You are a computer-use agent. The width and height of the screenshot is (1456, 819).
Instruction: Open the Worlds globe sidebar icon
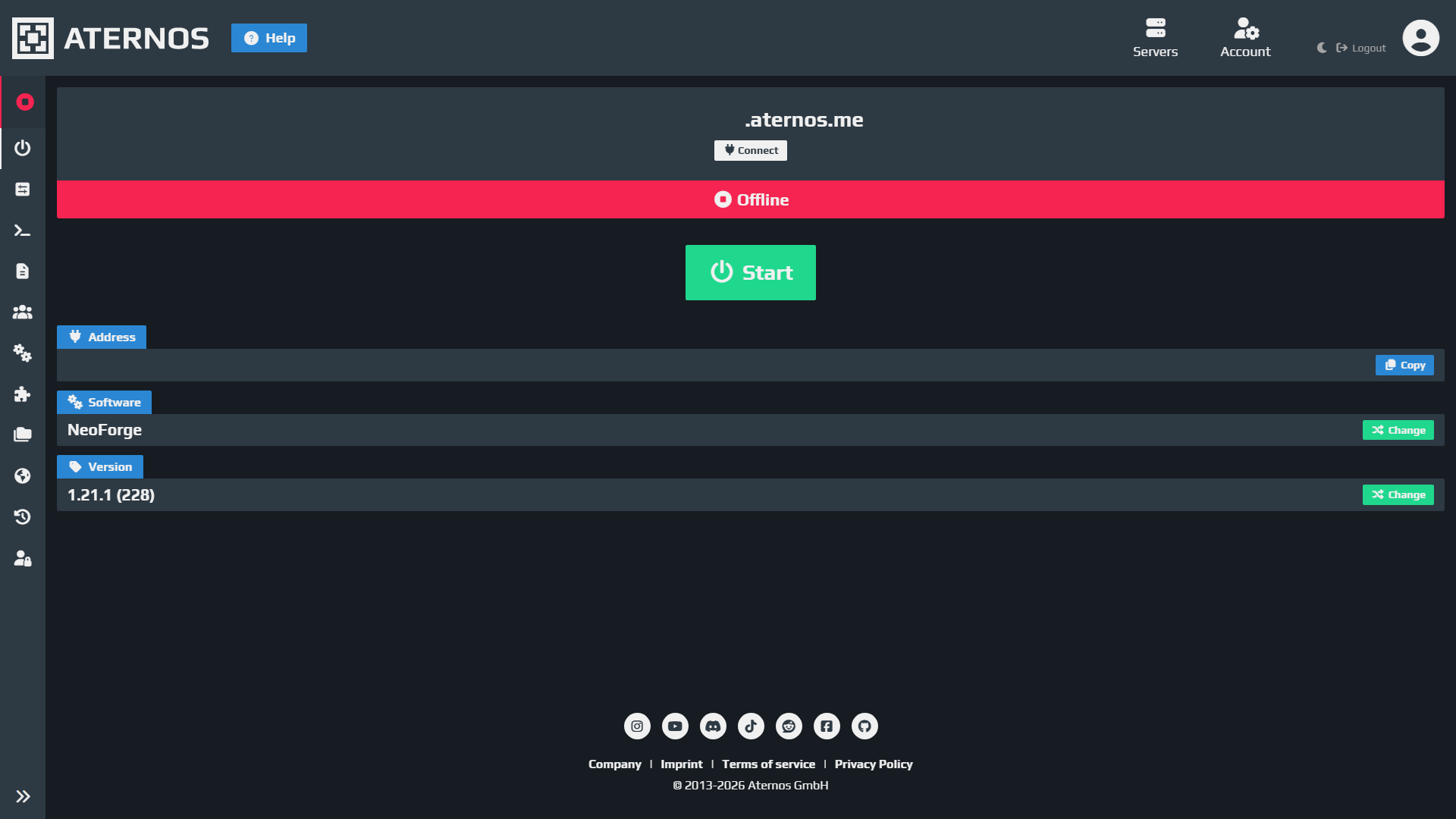23,475
